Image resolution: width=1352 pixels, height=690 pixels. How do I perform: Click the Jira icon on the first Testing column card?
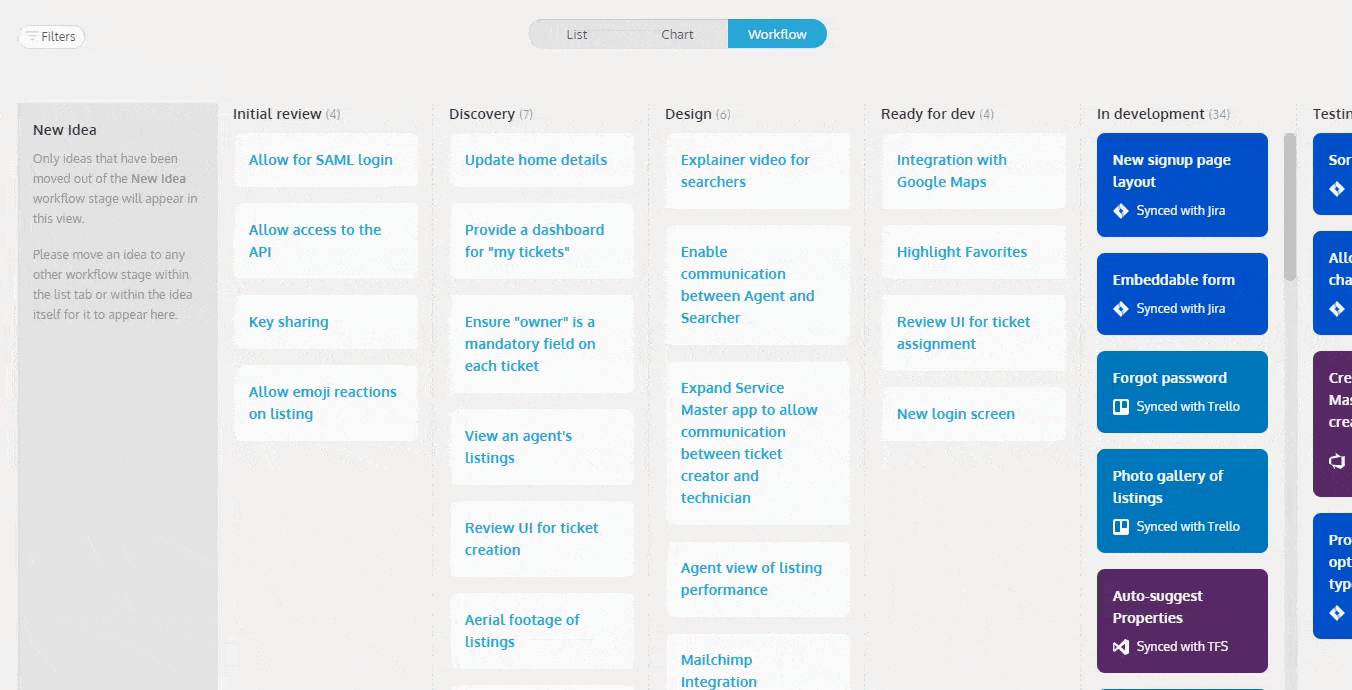[x=1337, y=189]
